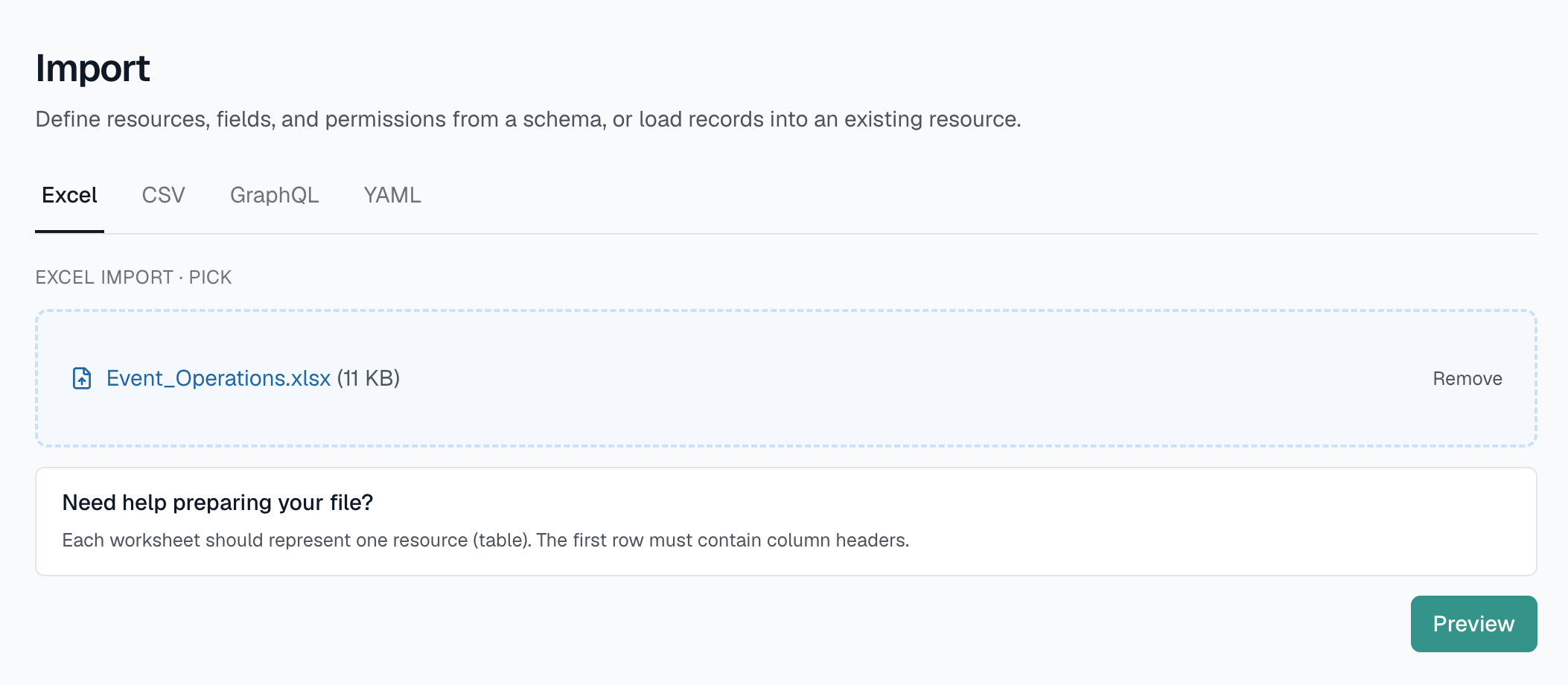Select the GraphQL tab
This screenshot has height=685, width=1568.
(x=274, y=195)
